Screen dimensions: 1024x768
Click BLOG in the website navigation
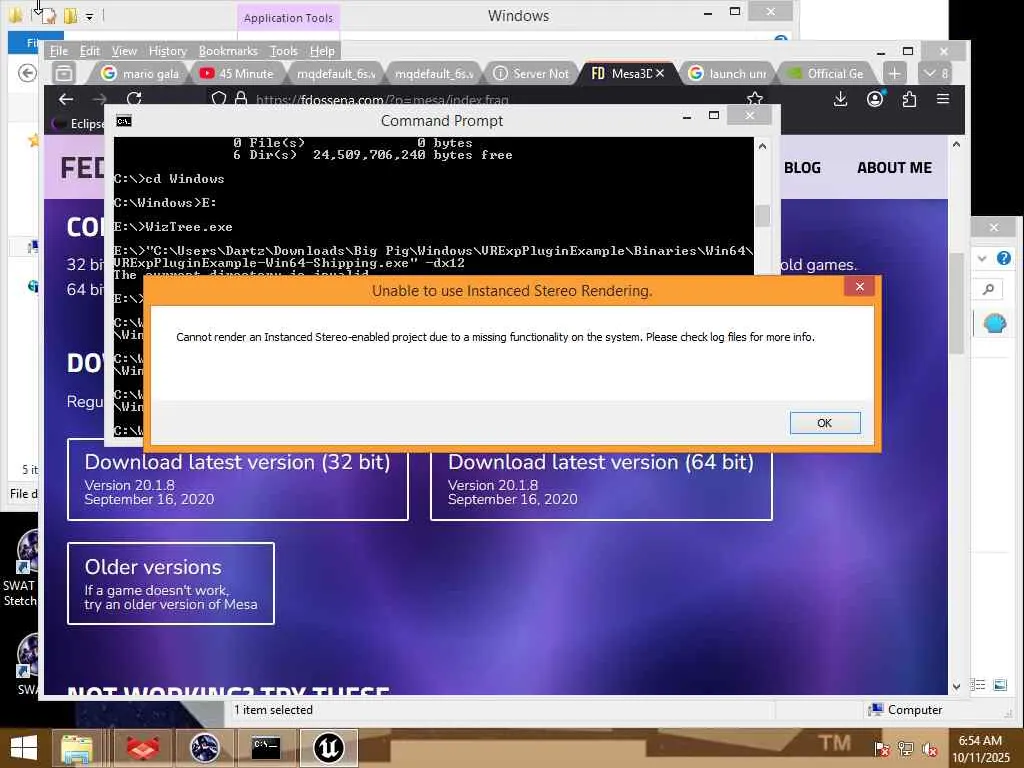[802, 168]
